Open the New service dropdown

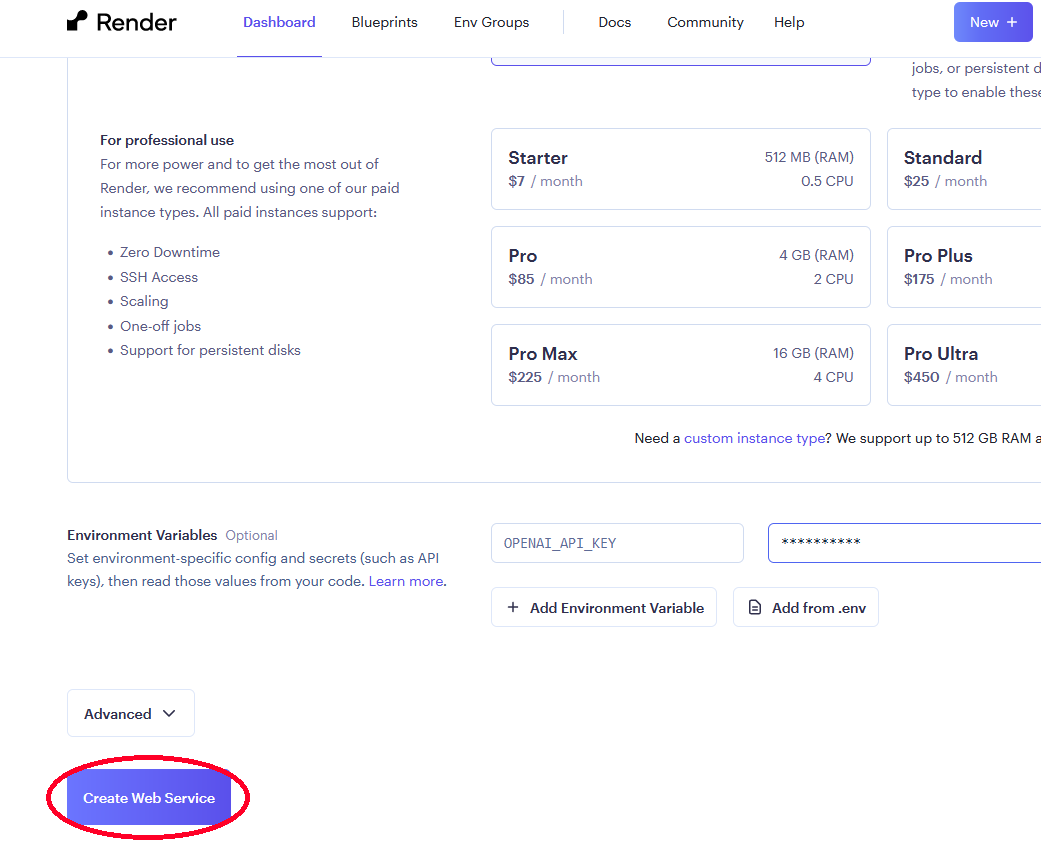point(993,21)
